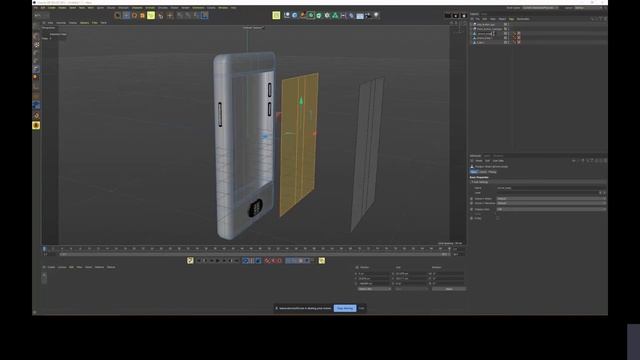This screenshot has height=360, width=640.
Task: Click the Name field in Attributes
Action: (551, 188)
